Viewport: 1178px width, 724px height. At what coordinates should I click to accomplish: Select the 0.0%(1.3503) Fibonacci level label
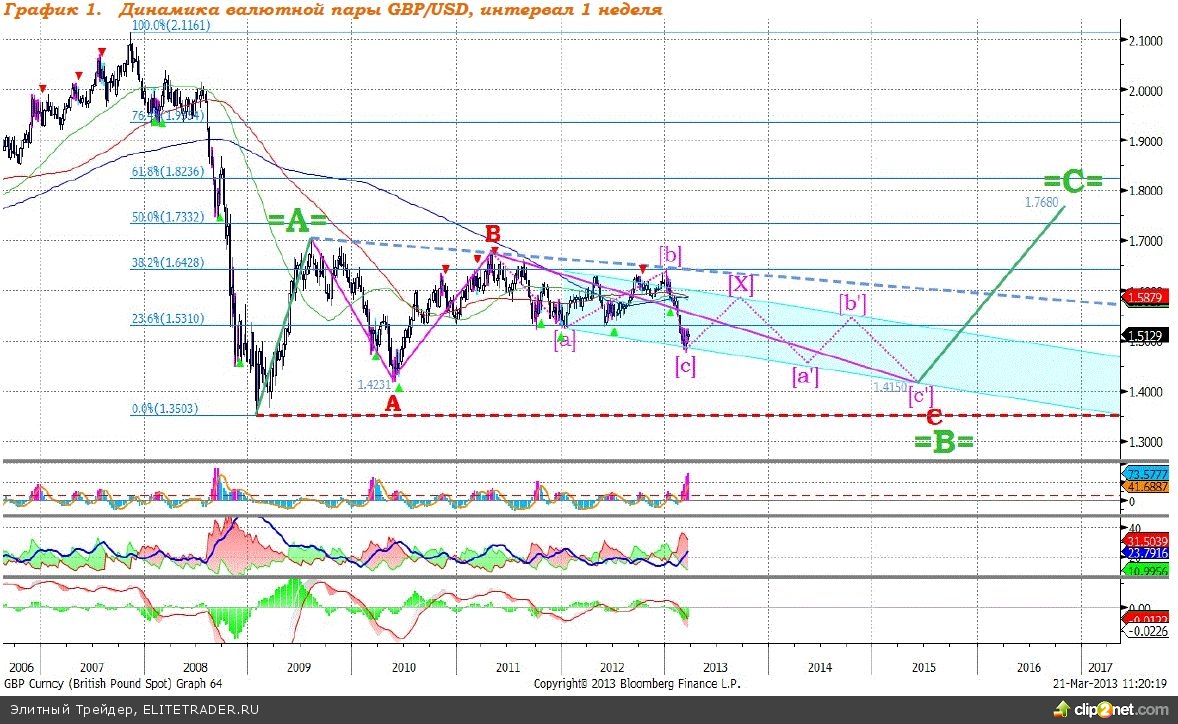[x=168, y=408]
